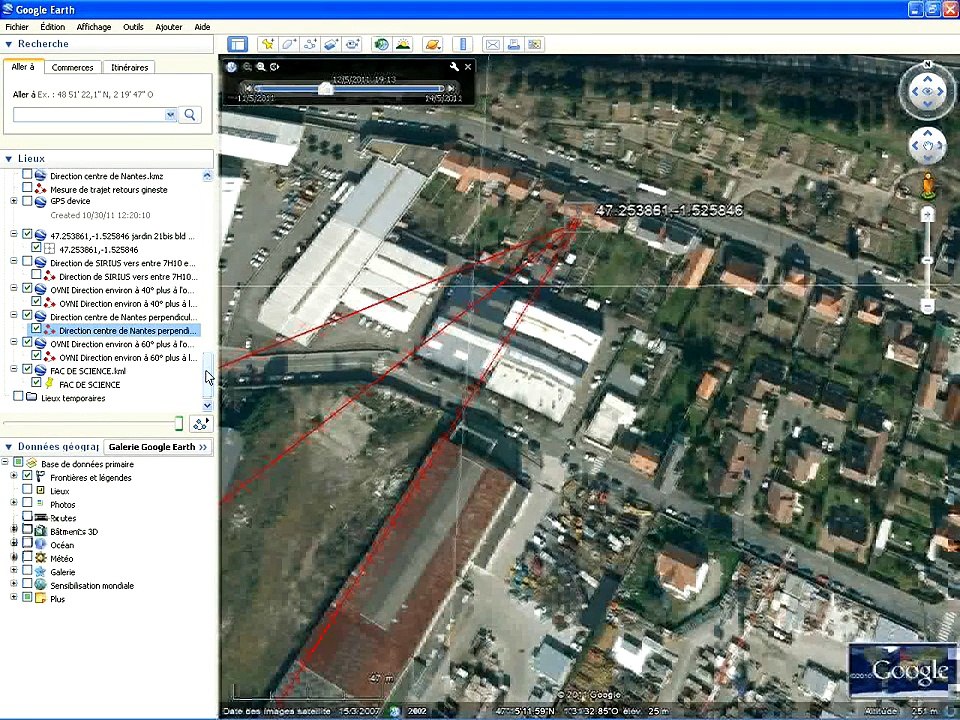Print the current view
The height and width of the screenshot is (720, 960).
point(514,45)
